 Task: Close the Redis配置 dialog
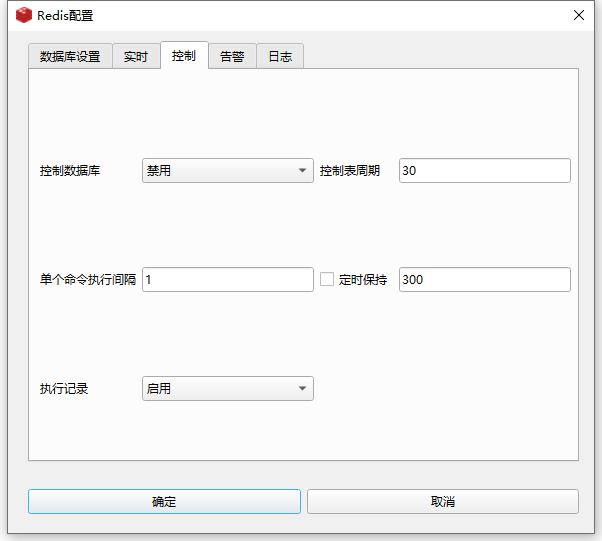[x=579, y=15]
